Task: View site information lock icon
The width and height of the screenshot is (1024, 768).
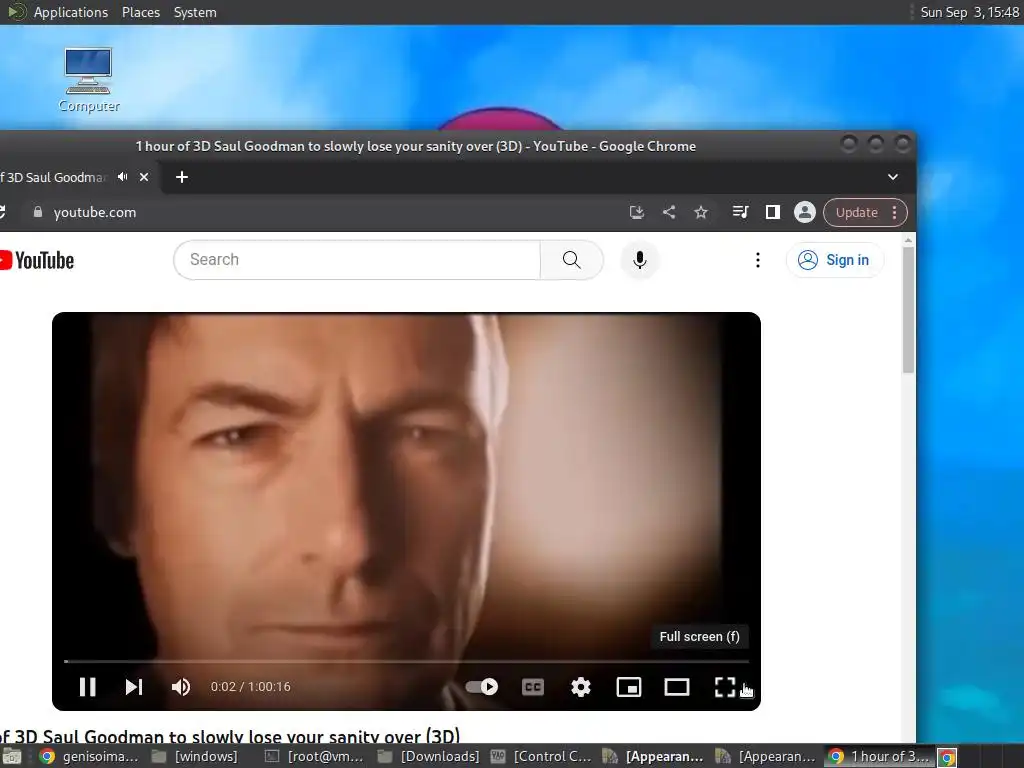Action: click(38, 212)
